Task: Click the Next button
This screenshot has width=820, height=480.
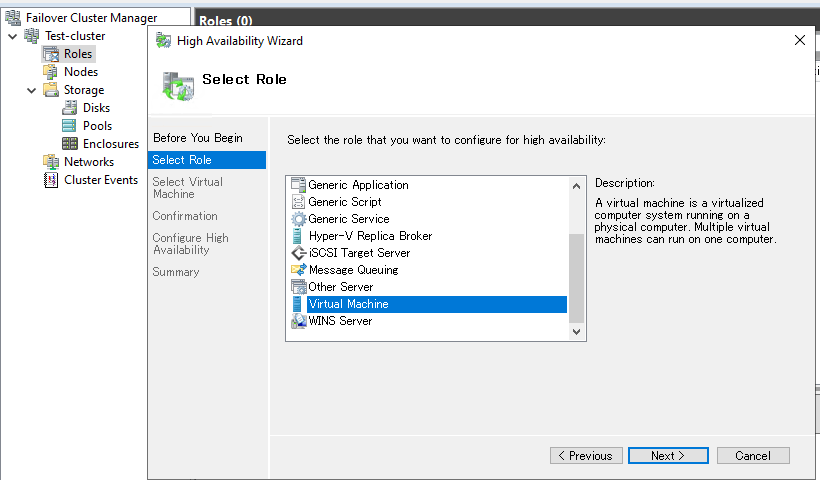Action: click(668, 455)
